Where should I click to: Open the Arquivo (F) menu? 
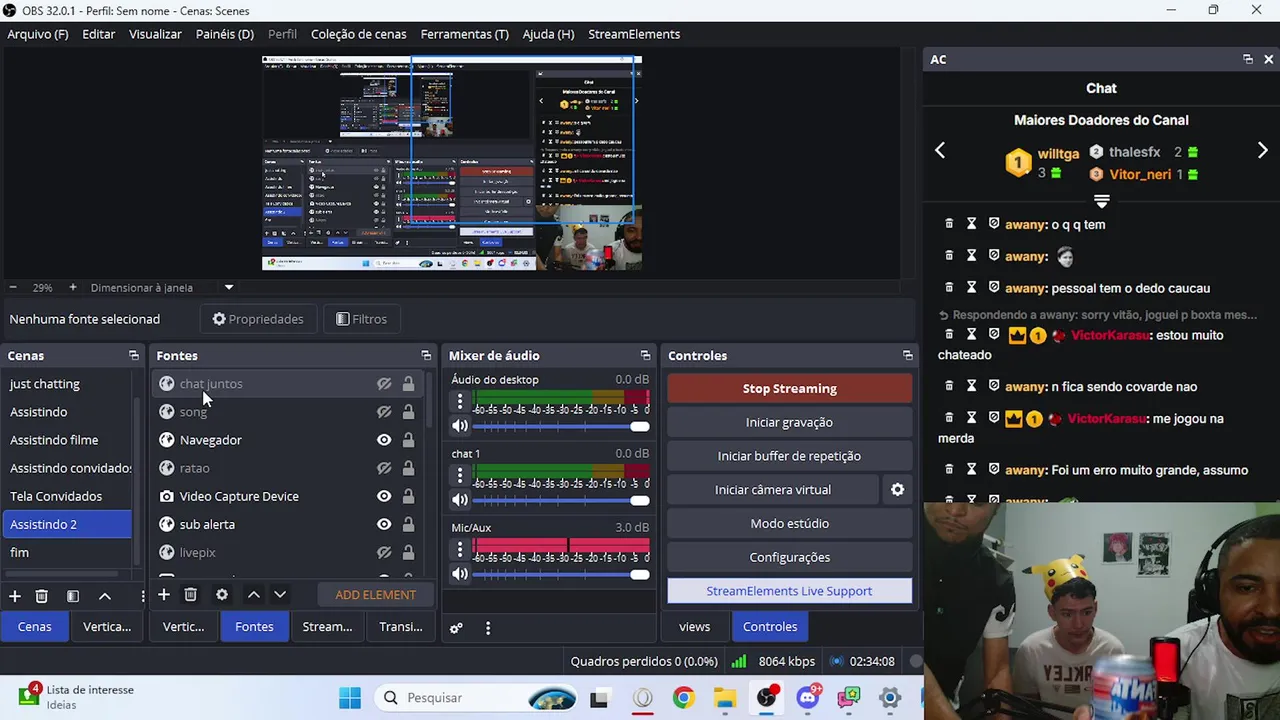[38, 34]
